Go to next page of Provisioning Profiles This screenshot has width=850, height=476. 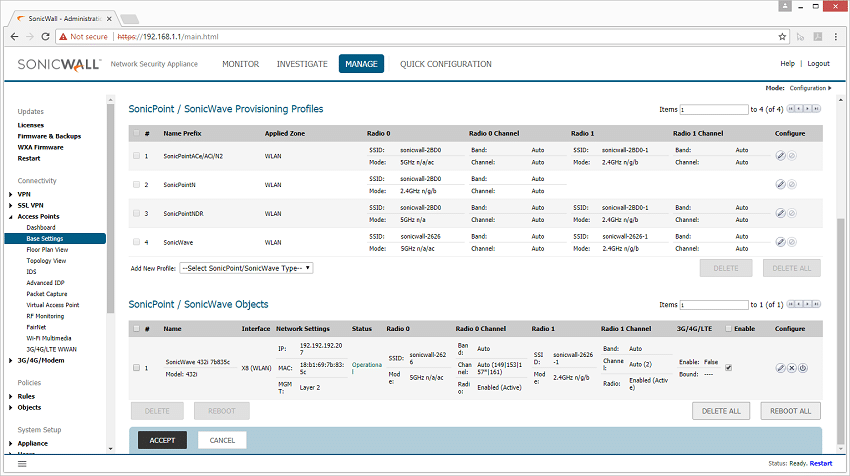click(x=808, y=109)
